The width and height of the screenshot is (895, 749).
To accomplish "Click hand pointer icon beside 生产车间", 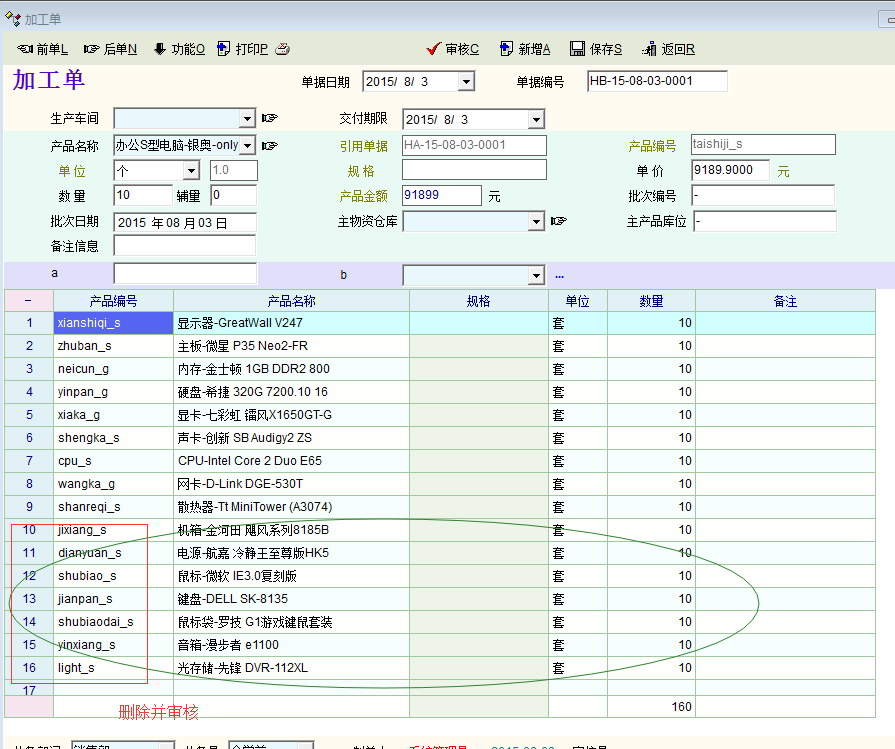I will (269, 118).
